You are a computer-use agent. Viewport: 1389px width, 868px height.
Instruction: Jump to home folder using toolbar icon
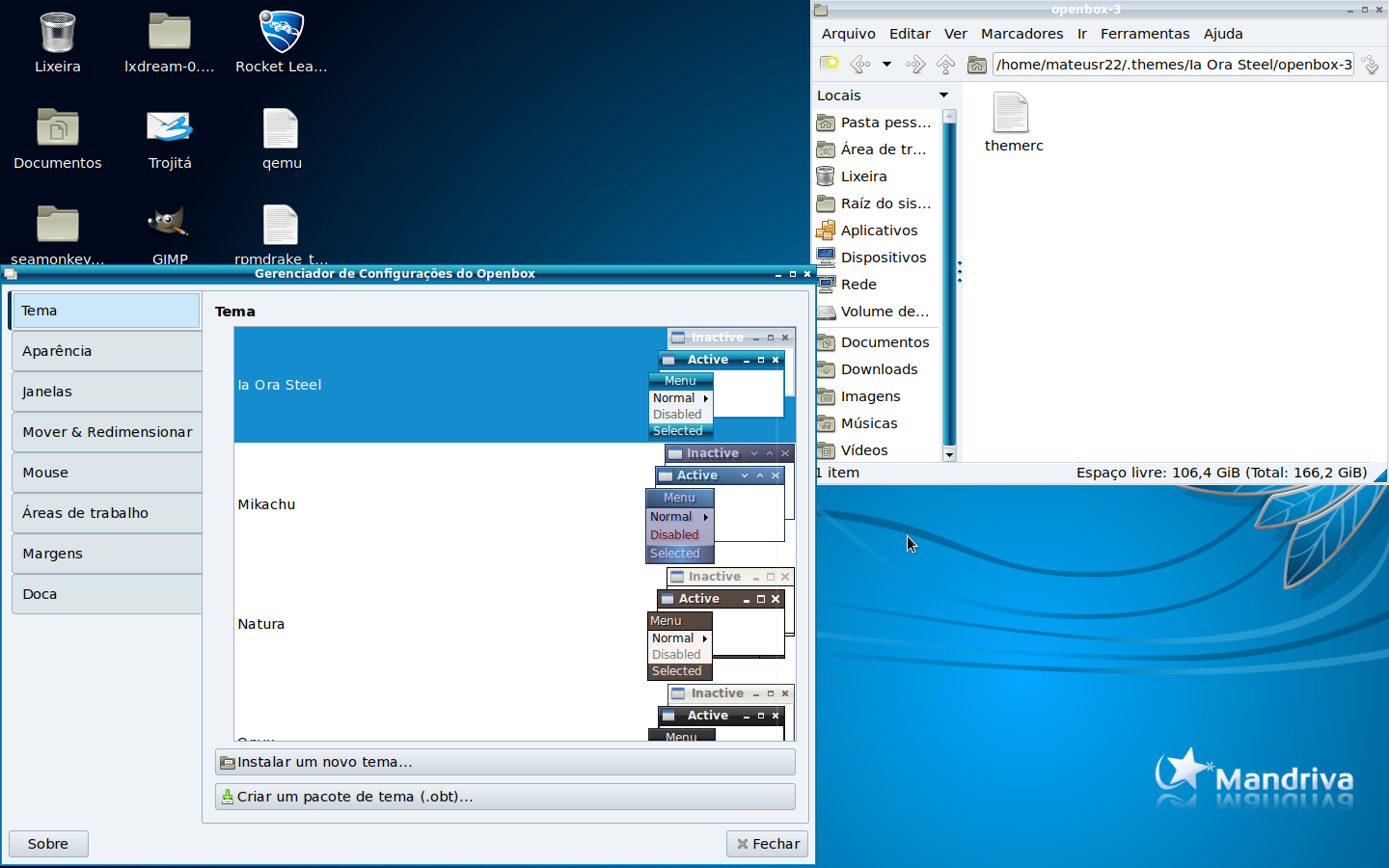point(977,64)
